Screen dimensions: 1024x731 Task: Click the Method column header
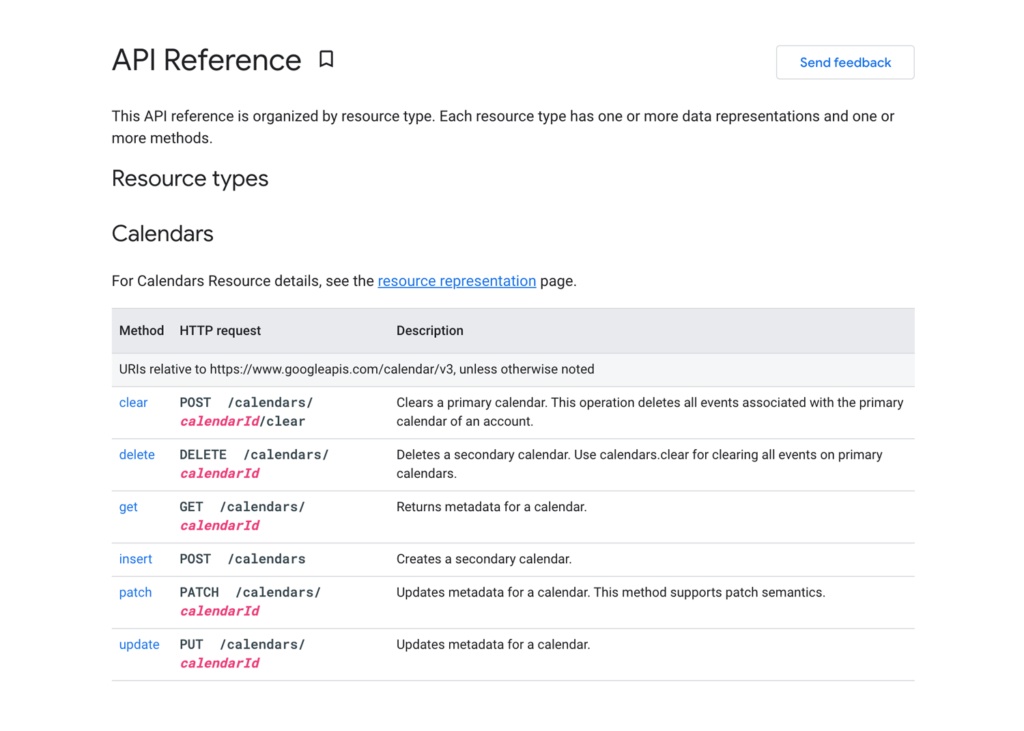(x=141, y=331)
